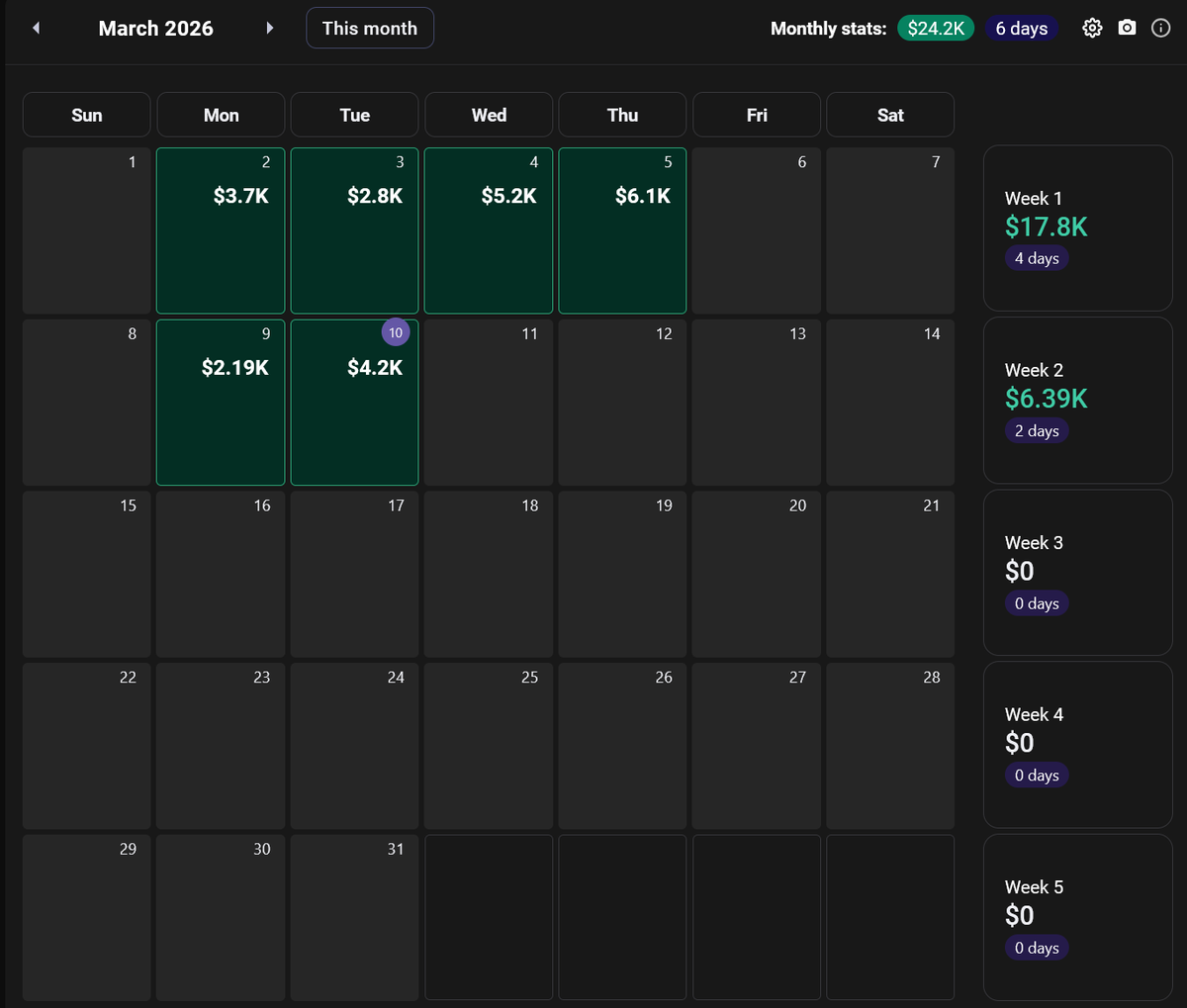The height and width of the screenshot is (1008, 1187).
Task: Open the info icon
Action: 1161,28
